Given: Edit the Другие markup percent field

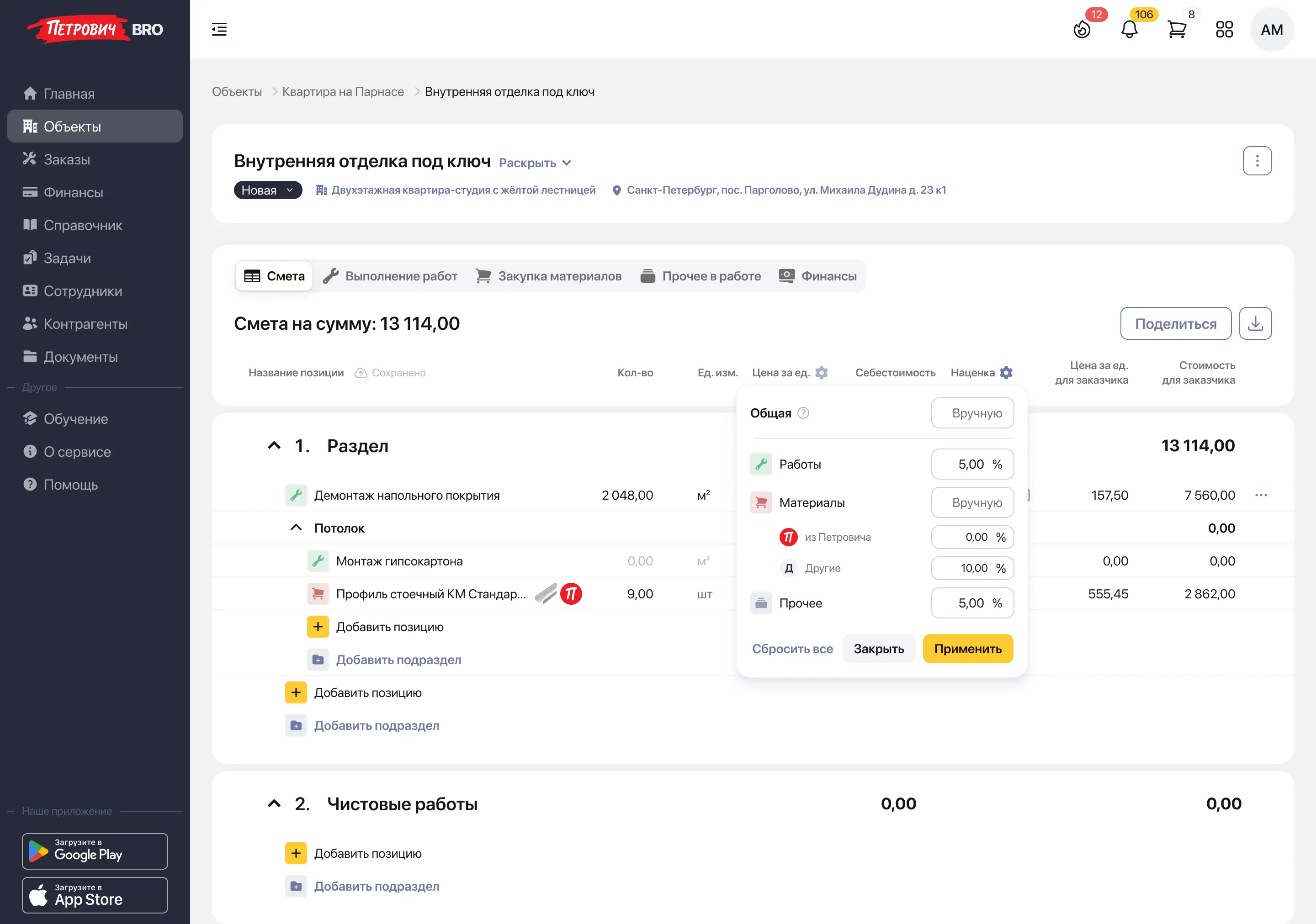Looking at the screenshot, I should [972, 568].
